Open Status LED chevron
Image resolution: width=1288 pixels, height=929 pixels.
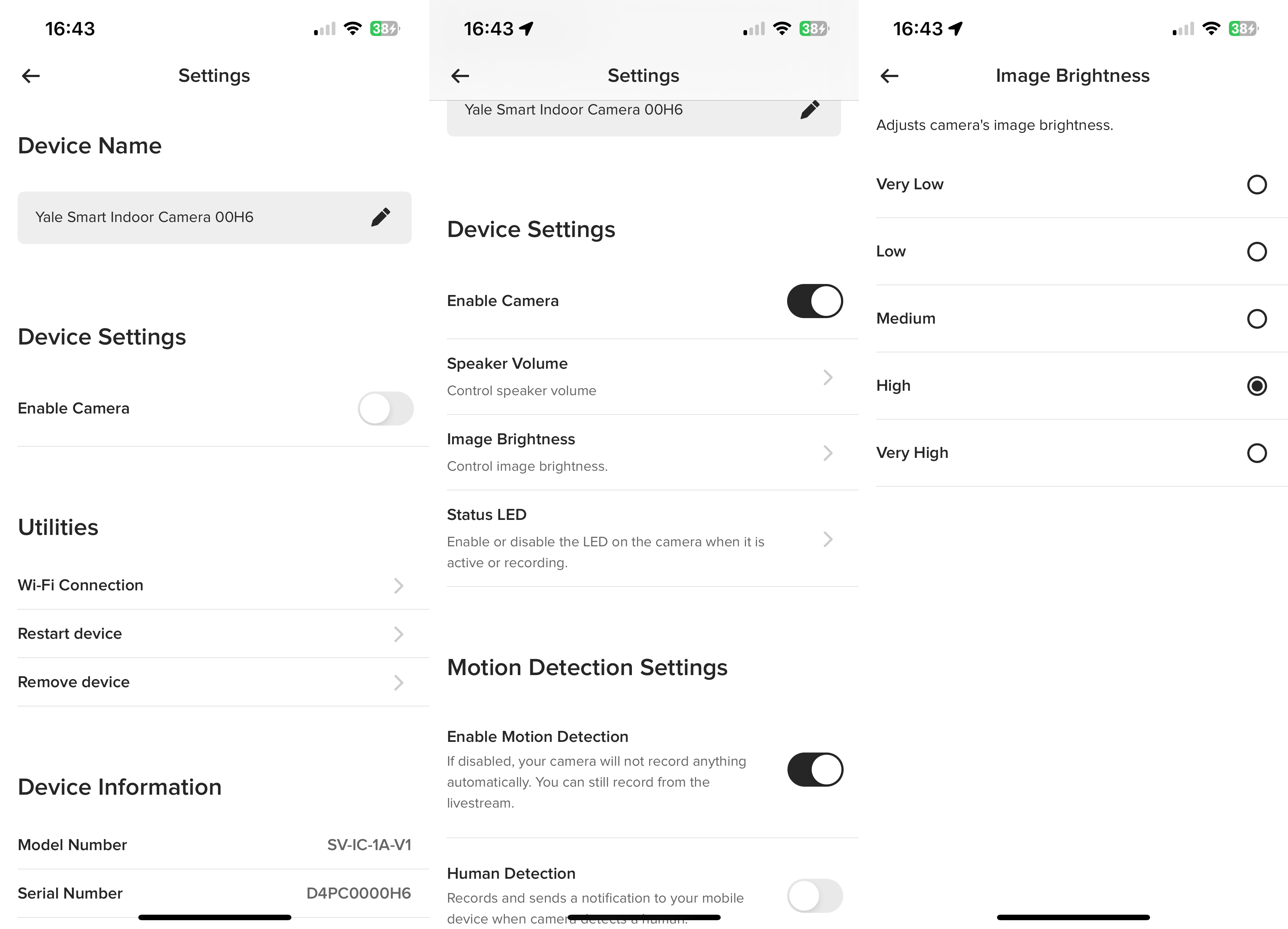[x=828, y=539]
